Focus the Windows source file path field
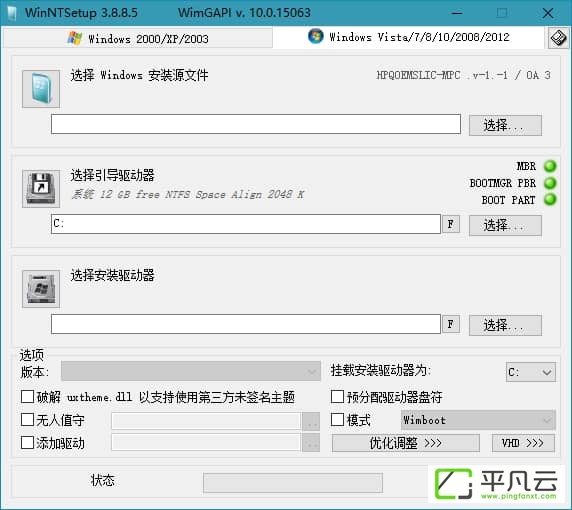Viewport: 572px width, 510px height. pyautogui.click(x=256, y=124)
